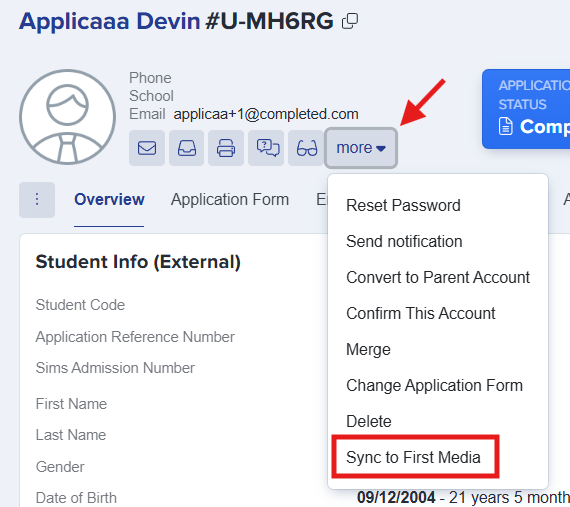Click the Gender label
Image resolution: width=570 pixels, height=507 pixels.
(60, 467)
